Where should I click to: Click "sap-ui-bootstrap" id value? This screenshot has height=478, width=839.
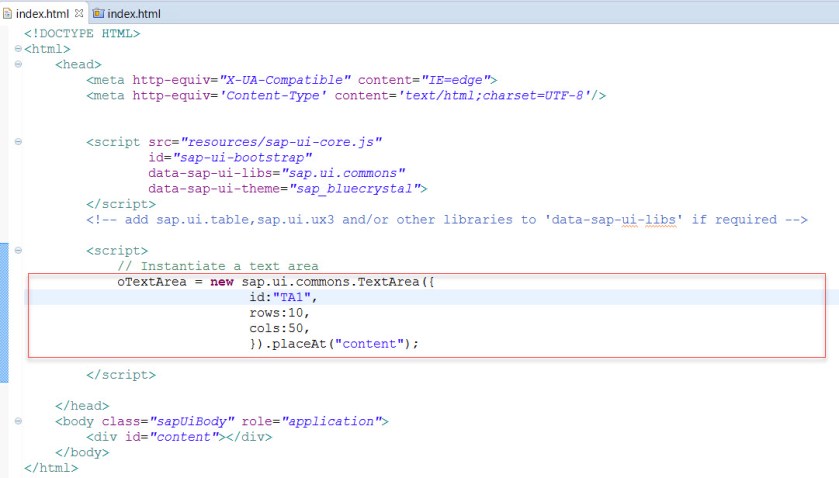tap(242, 157)
